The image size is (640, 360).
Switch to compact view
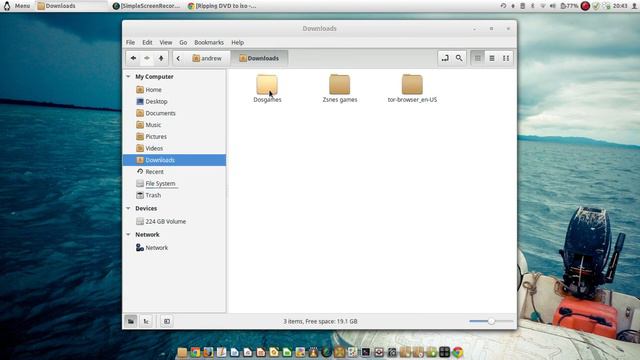[x=506, y=58]
